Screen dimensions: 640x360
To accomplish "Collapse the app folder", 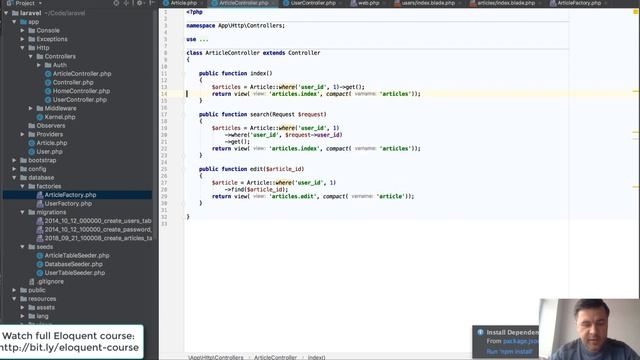I will (x=14, y=22).
